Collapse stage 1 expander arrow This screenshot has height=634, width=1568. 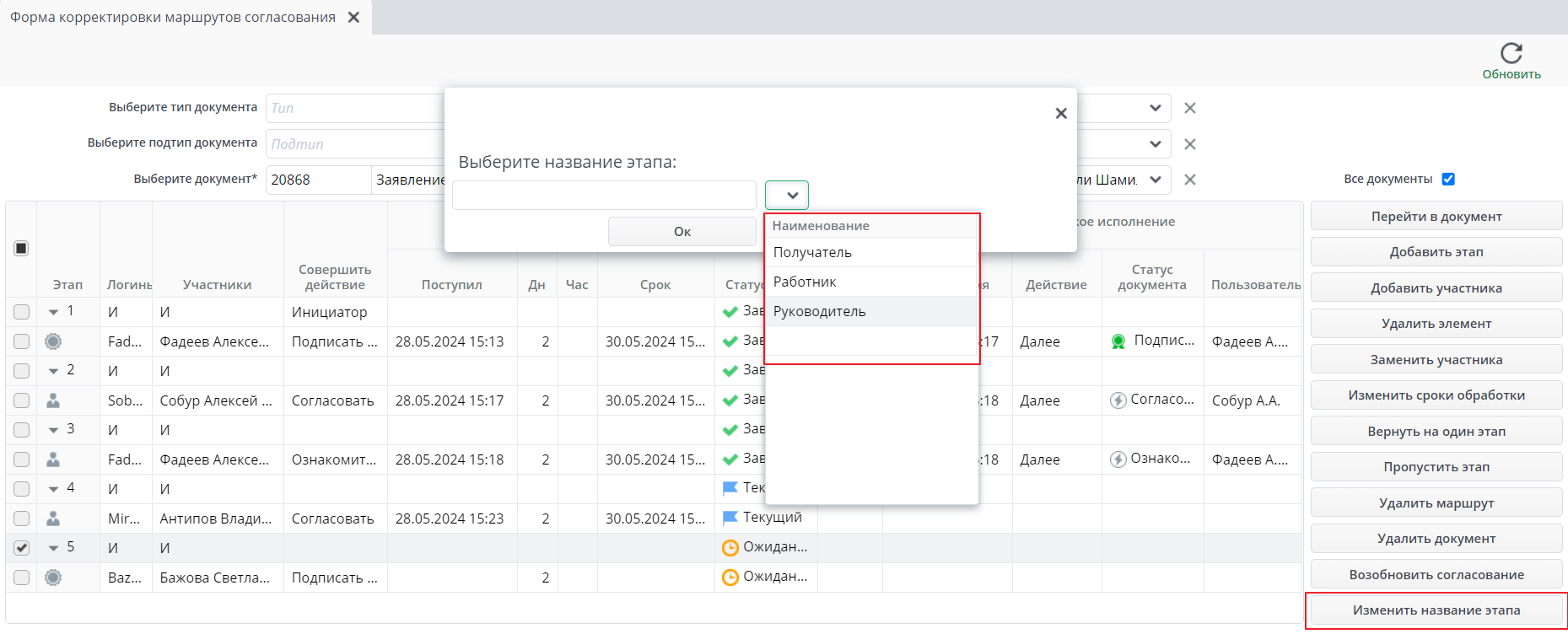click(x=53, y=313)
